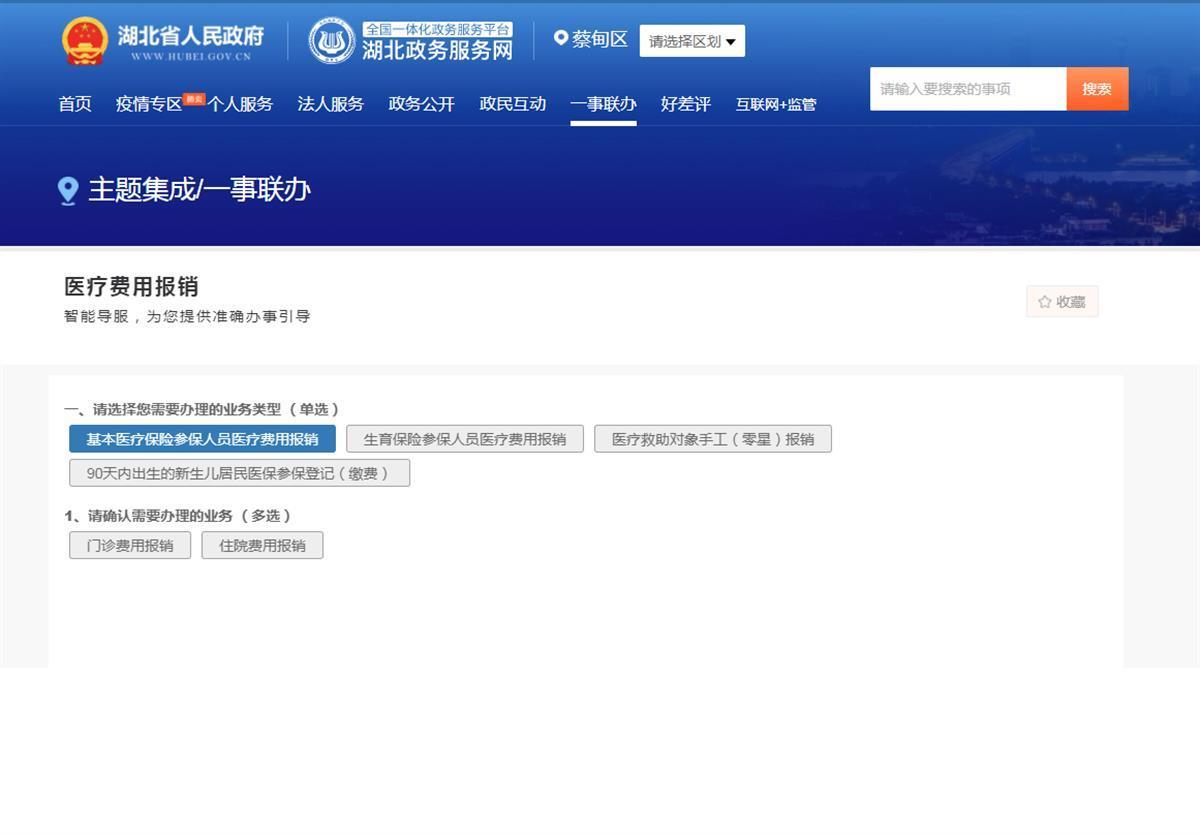Click the red badge on 疫情专区

(x=194, y=98)
